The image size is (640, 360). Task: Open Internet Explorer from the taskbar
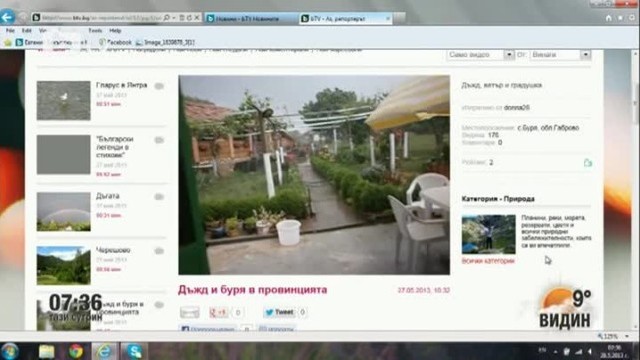104,351
